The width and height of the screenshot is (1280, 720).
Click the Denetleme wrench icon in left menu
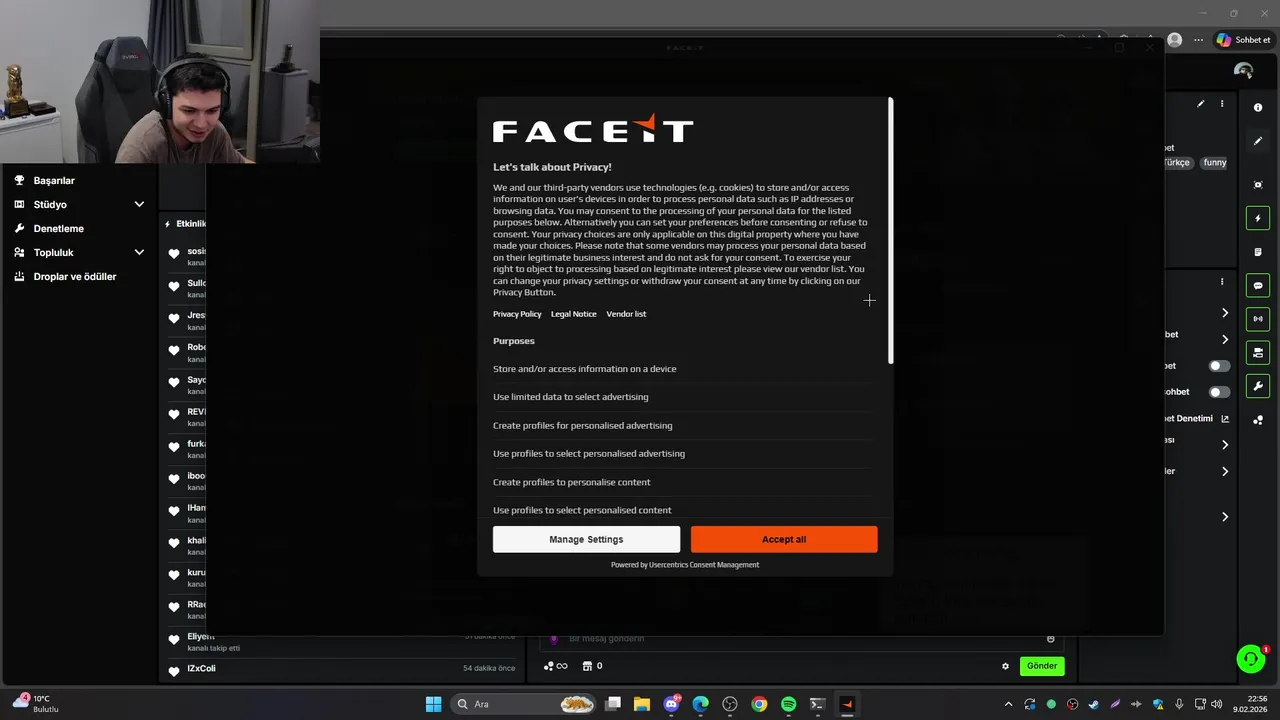pyautogui.click(x=19, y=228)
